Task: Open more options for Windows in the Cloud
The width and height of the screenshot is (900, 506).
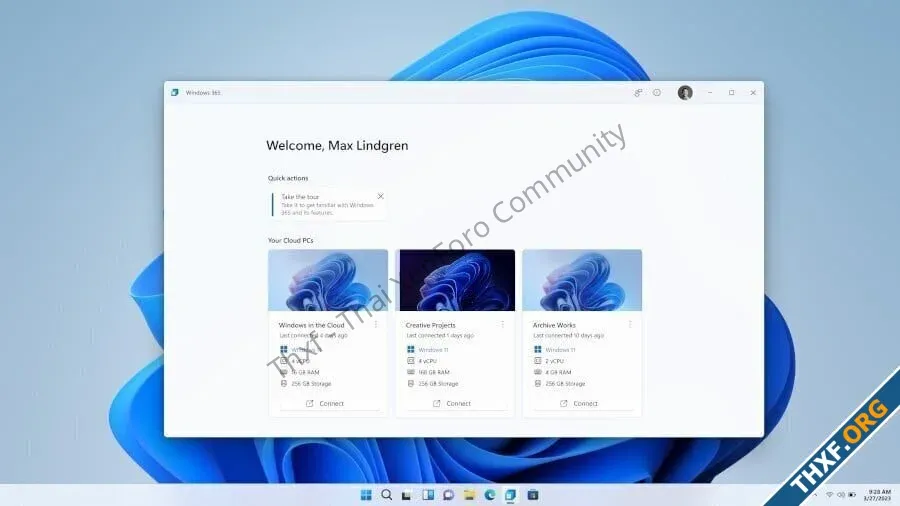Action: point(376,325)
